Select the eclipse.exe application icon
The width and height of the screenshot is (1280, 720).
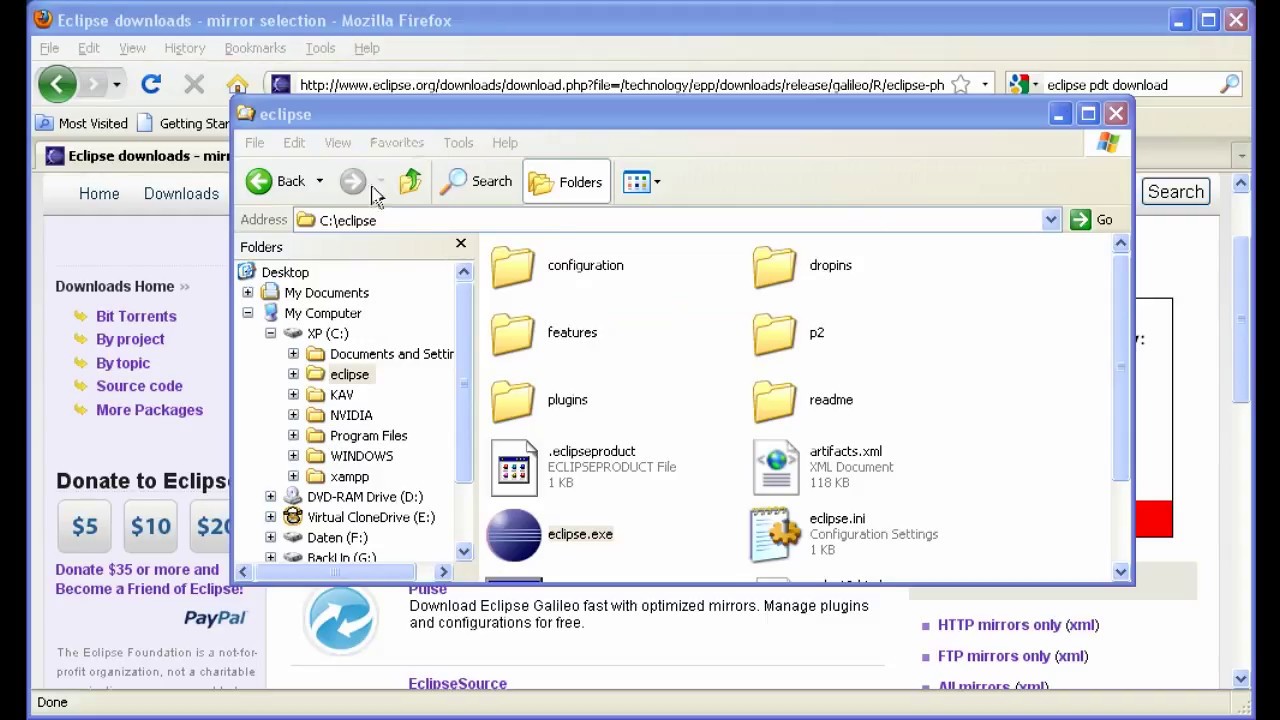[x=514, y=535]
